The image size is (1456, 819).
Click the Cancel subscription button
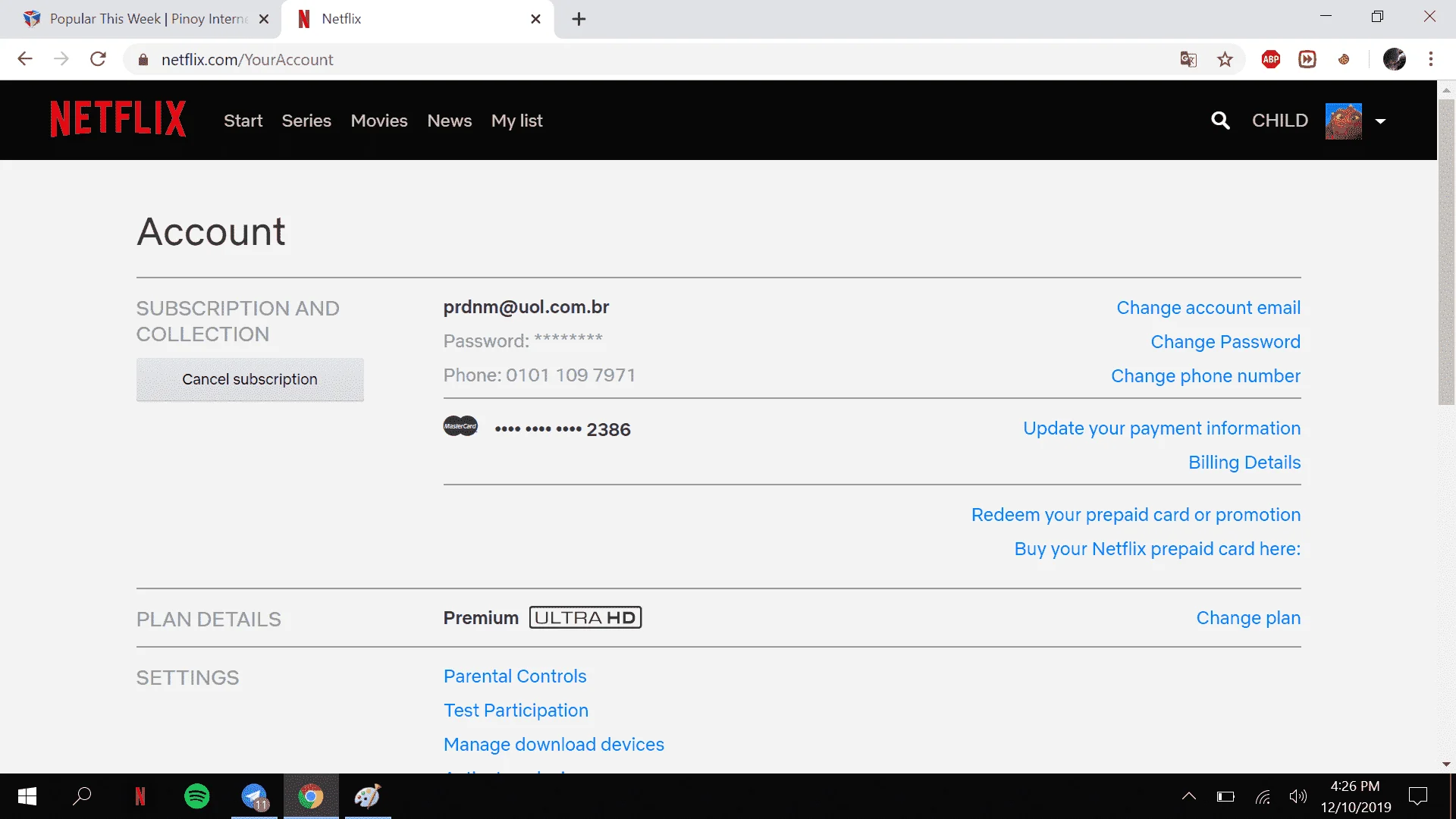[250, 379]
